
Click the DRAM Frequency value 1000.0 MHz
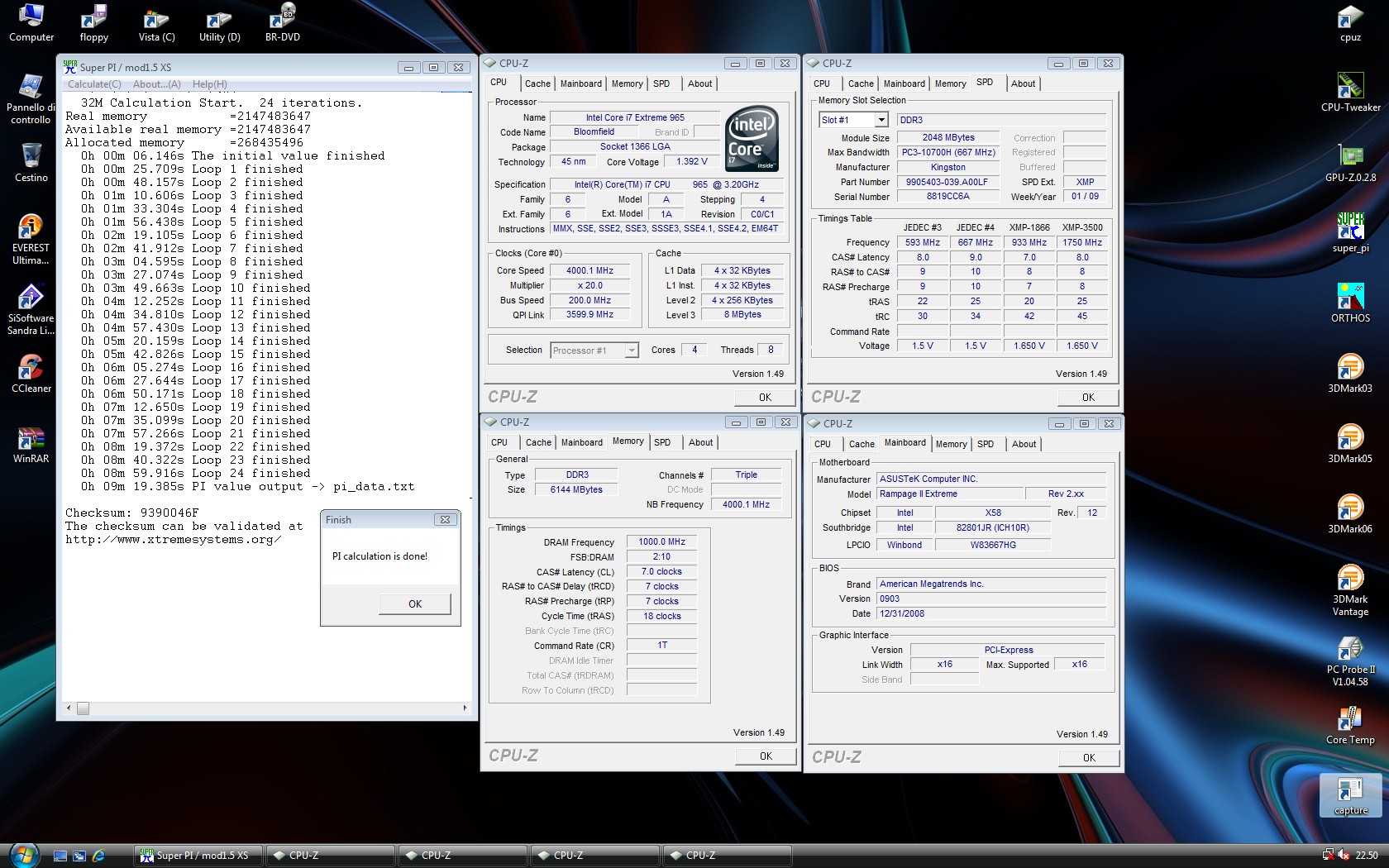coord(661,542)
